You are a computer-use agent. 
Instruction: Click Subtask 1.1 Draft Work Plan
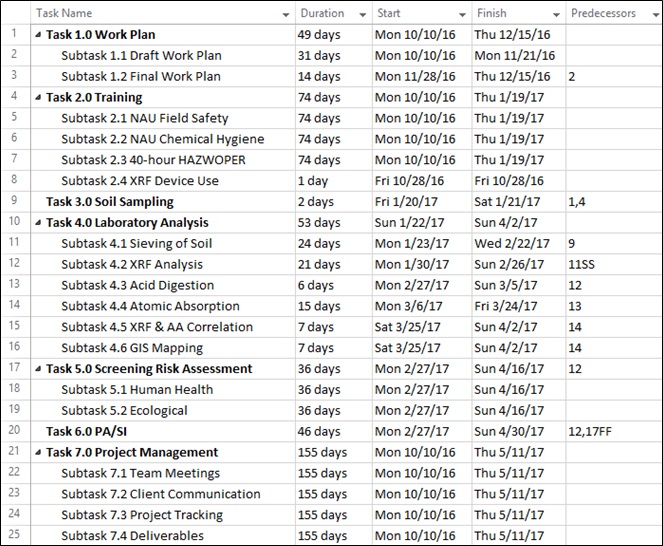tap(141, 55)
